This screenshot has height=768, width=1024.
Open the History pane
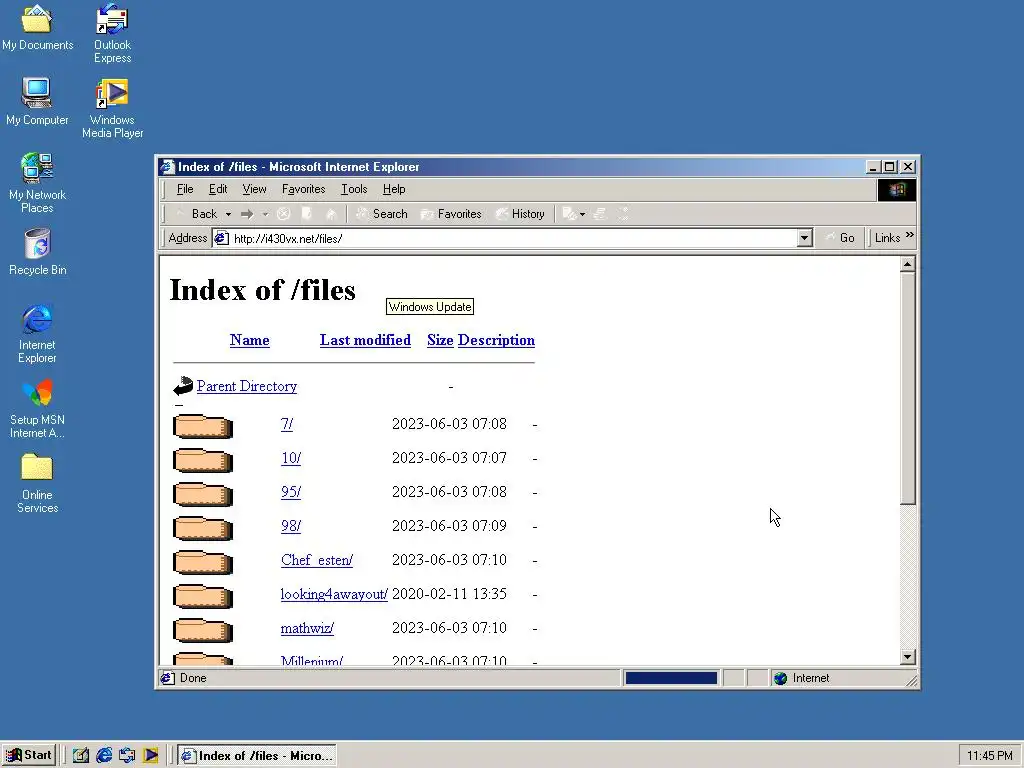pos(520,214)
